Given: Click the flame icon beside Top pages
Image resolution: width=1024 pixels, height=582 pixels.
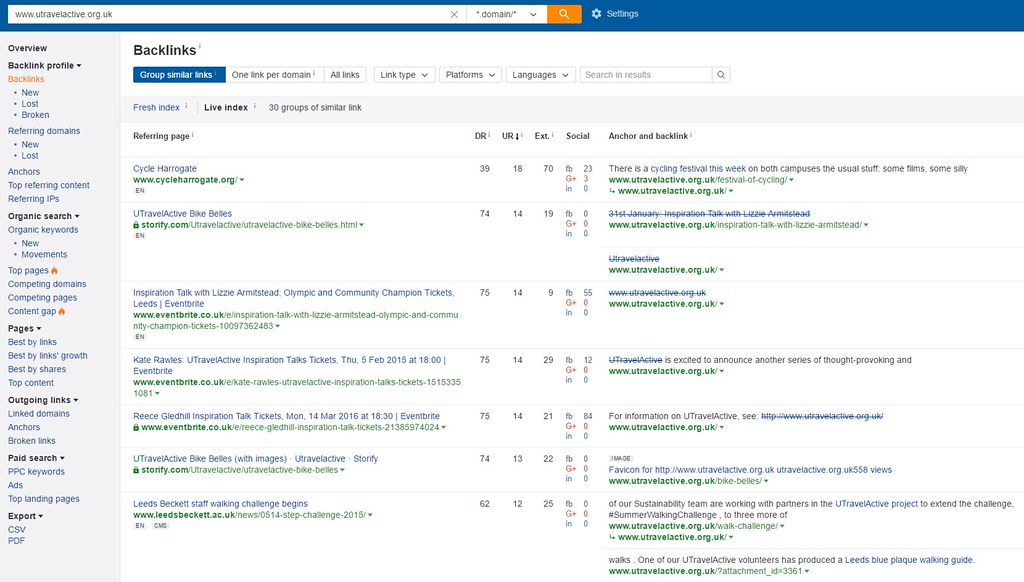Looking at the screenshot, I should (54, 270).
